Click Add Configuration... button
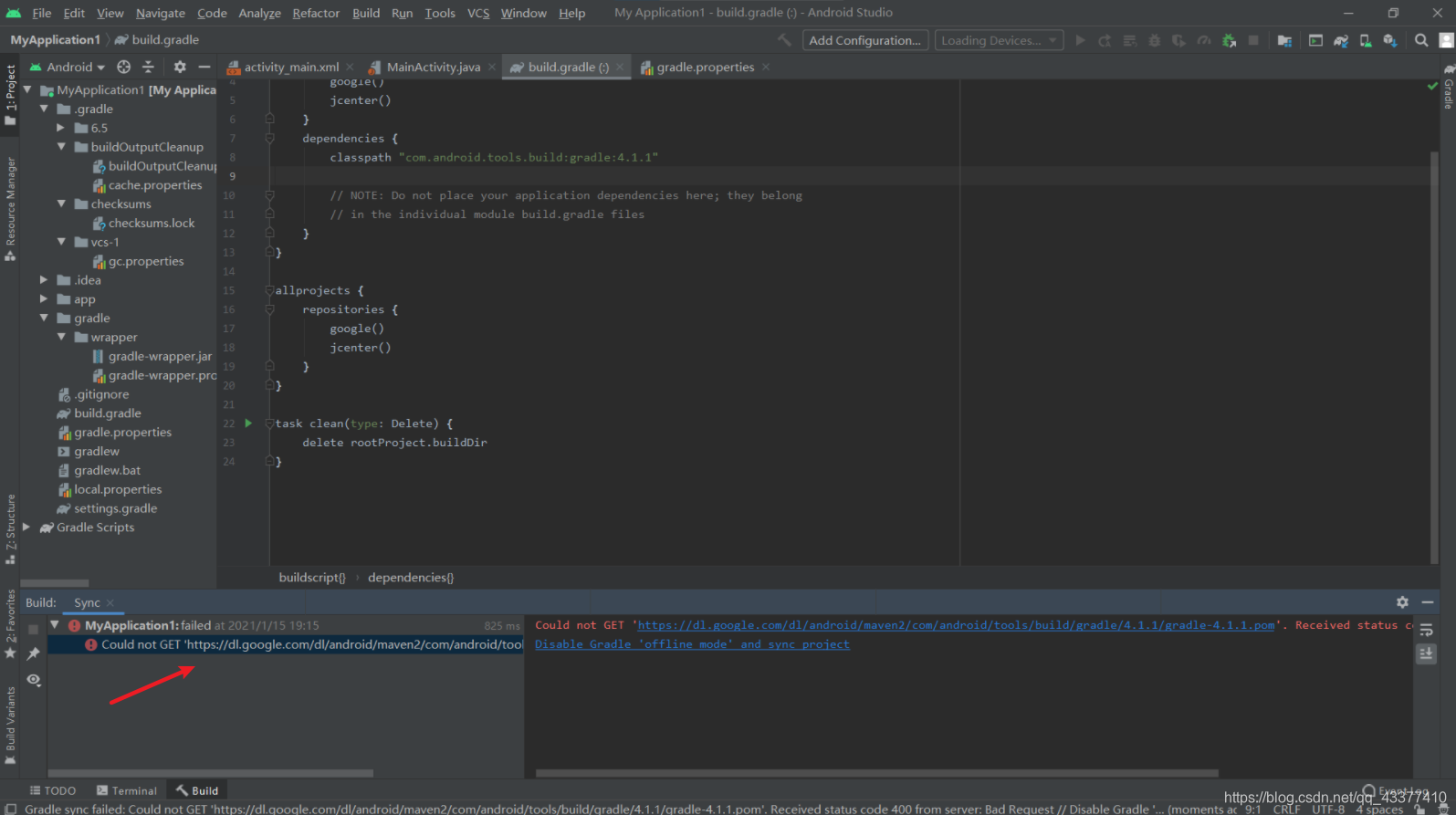 [864, 40]
